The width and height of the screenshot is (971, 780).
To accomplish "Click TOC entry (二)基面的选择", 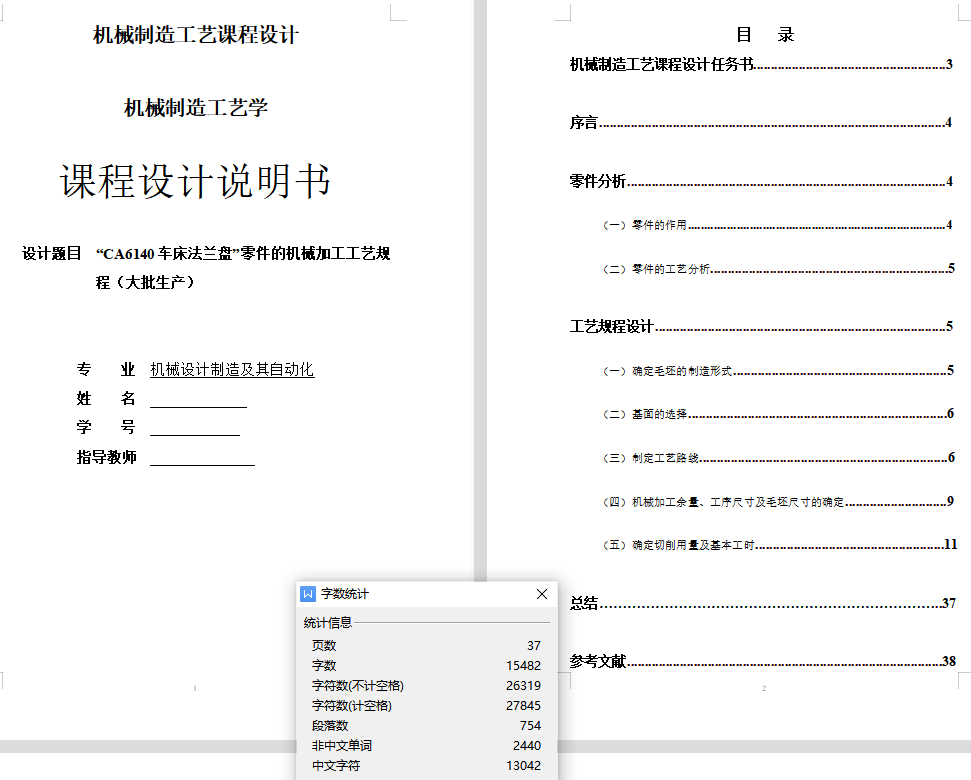I will pyautogui.click(x=645, y=414).
